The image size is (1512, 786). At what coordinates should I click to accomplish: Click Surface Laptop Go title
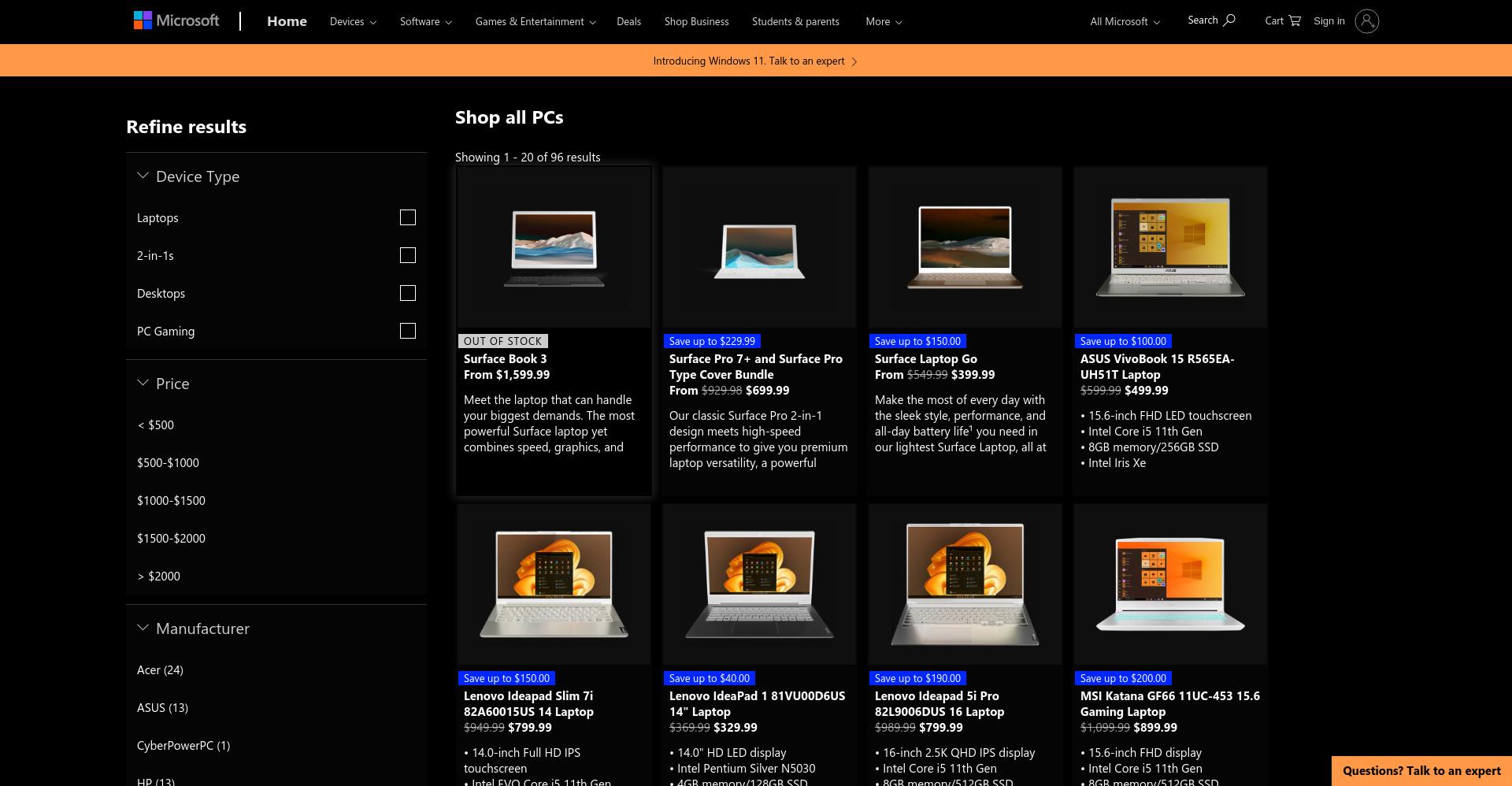pos(926,359)
